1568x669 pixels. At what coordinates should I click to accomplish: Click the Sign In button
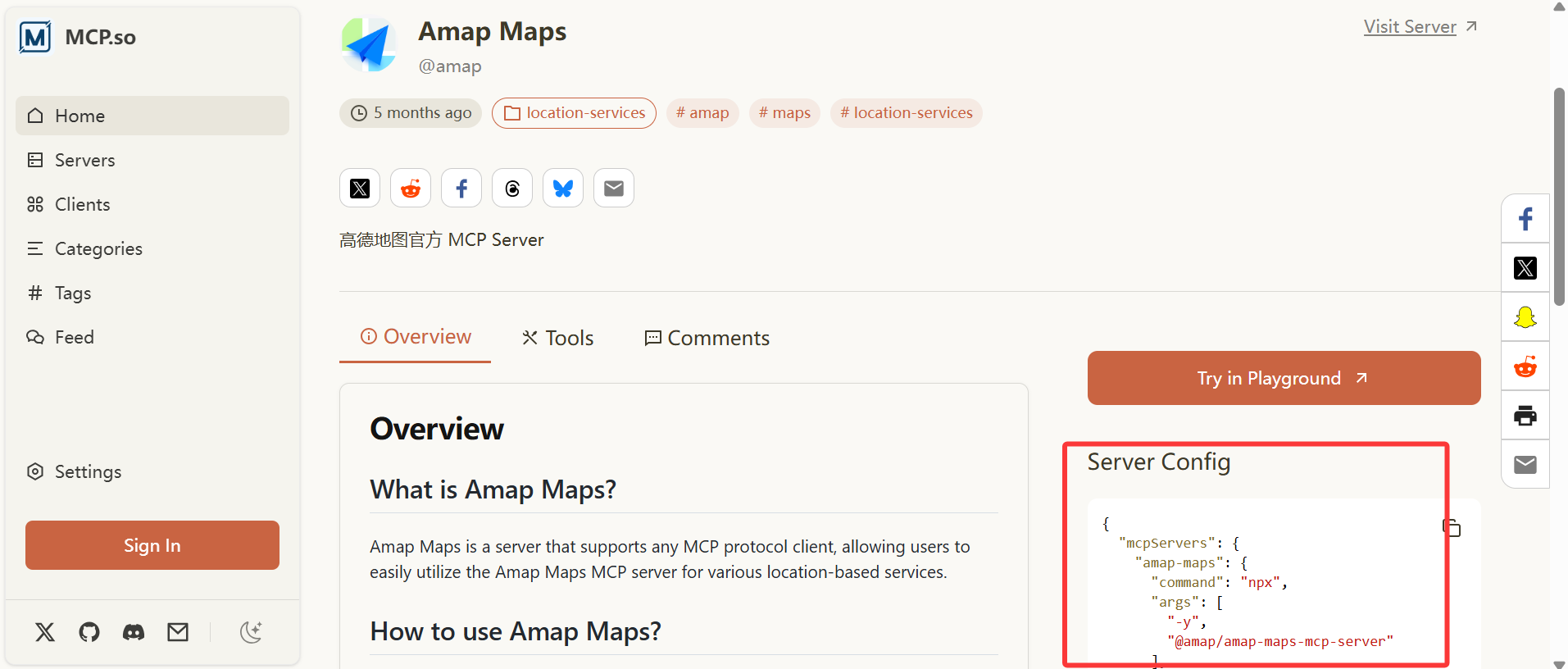(152, 545)
